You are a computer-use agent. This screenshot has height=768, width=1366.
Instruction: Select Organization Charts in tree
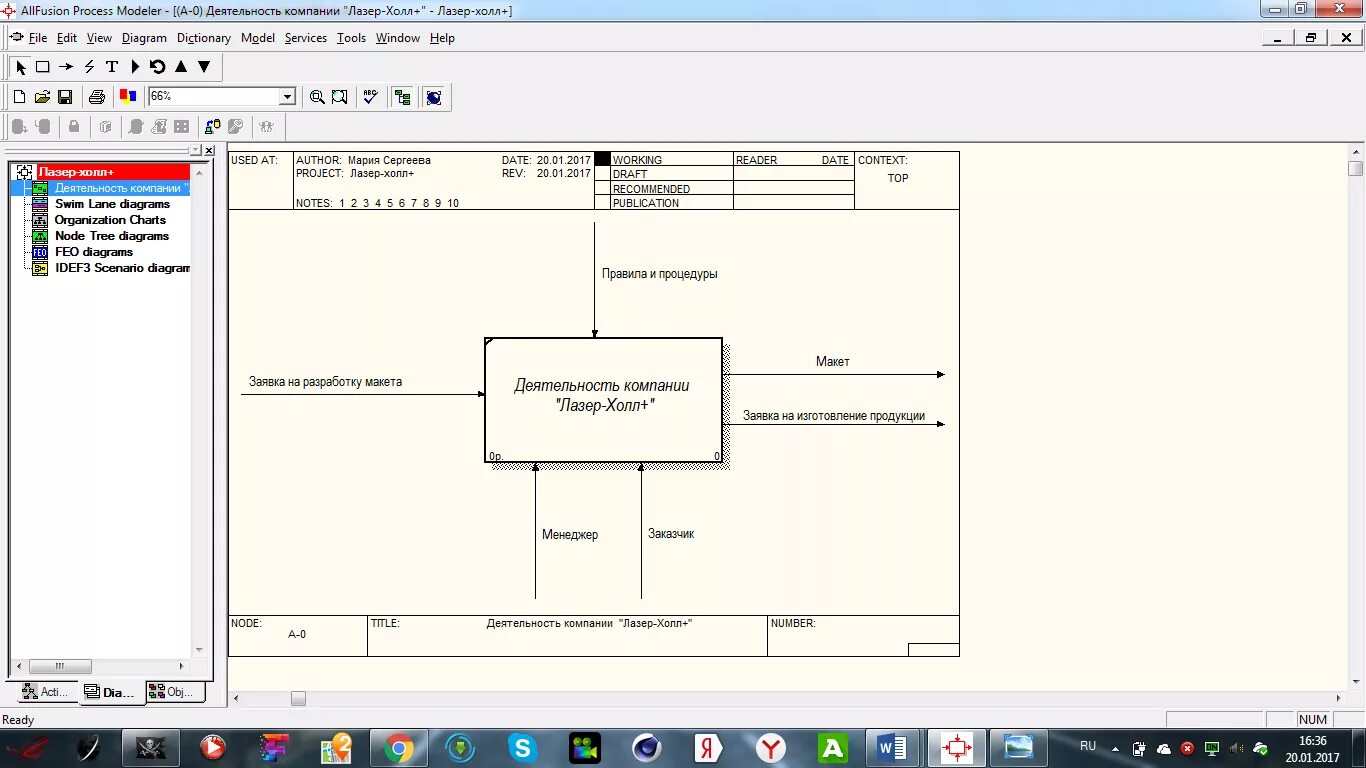[x=110, y=220]
